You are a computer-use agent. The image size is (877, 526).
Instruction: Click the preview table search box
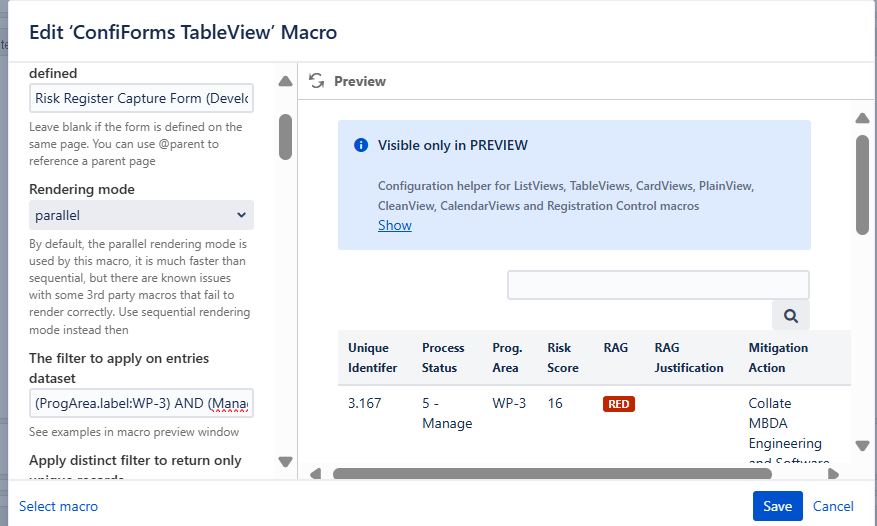click(x=658, y=285)
